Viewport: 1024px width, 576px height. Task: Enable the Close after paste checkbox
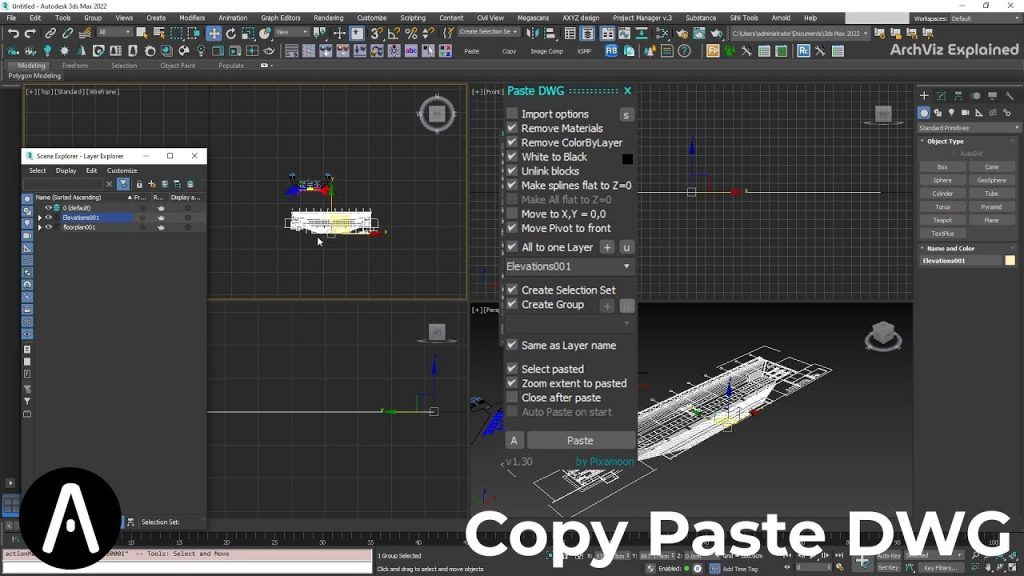512,397
